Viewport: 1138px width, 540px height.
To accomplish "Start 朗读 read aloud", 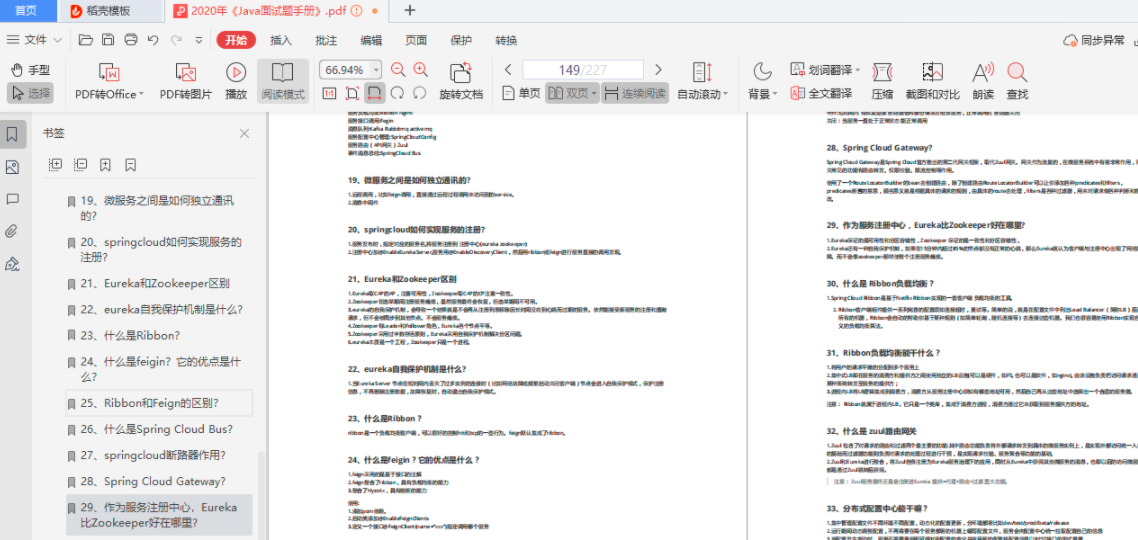I will coord(983,81).
